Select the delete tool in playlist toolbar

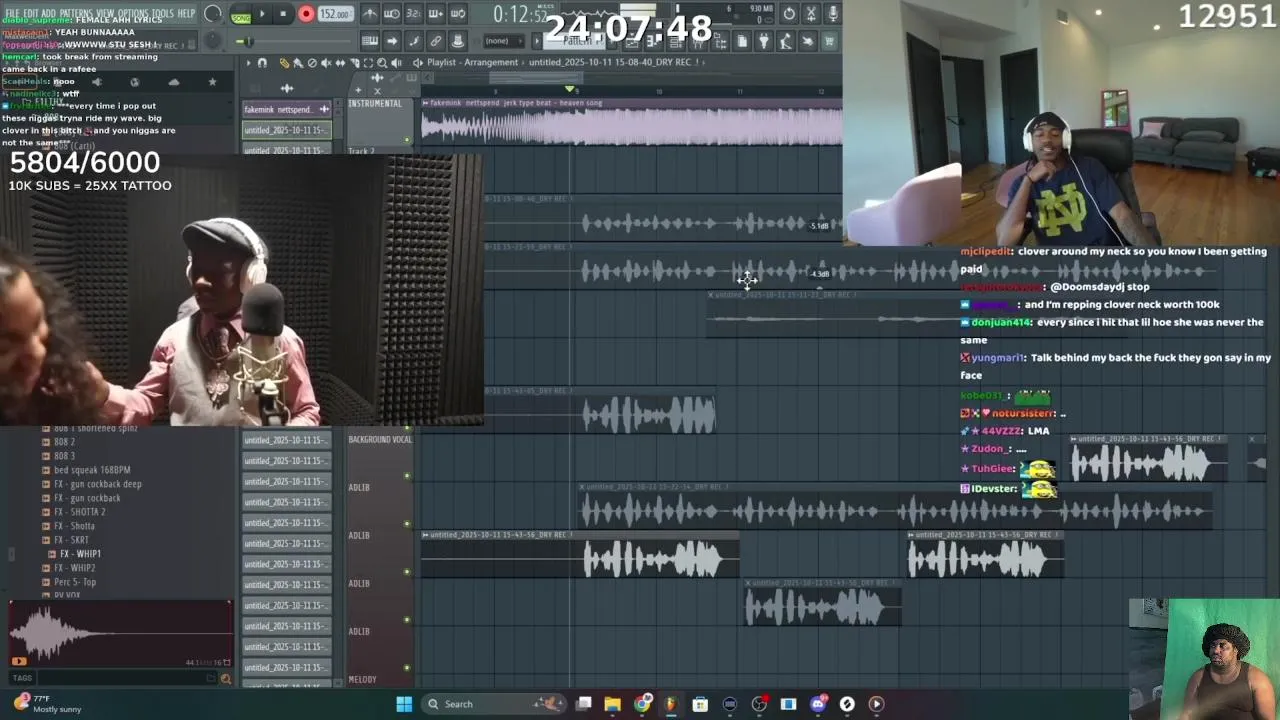click(312, 62)
